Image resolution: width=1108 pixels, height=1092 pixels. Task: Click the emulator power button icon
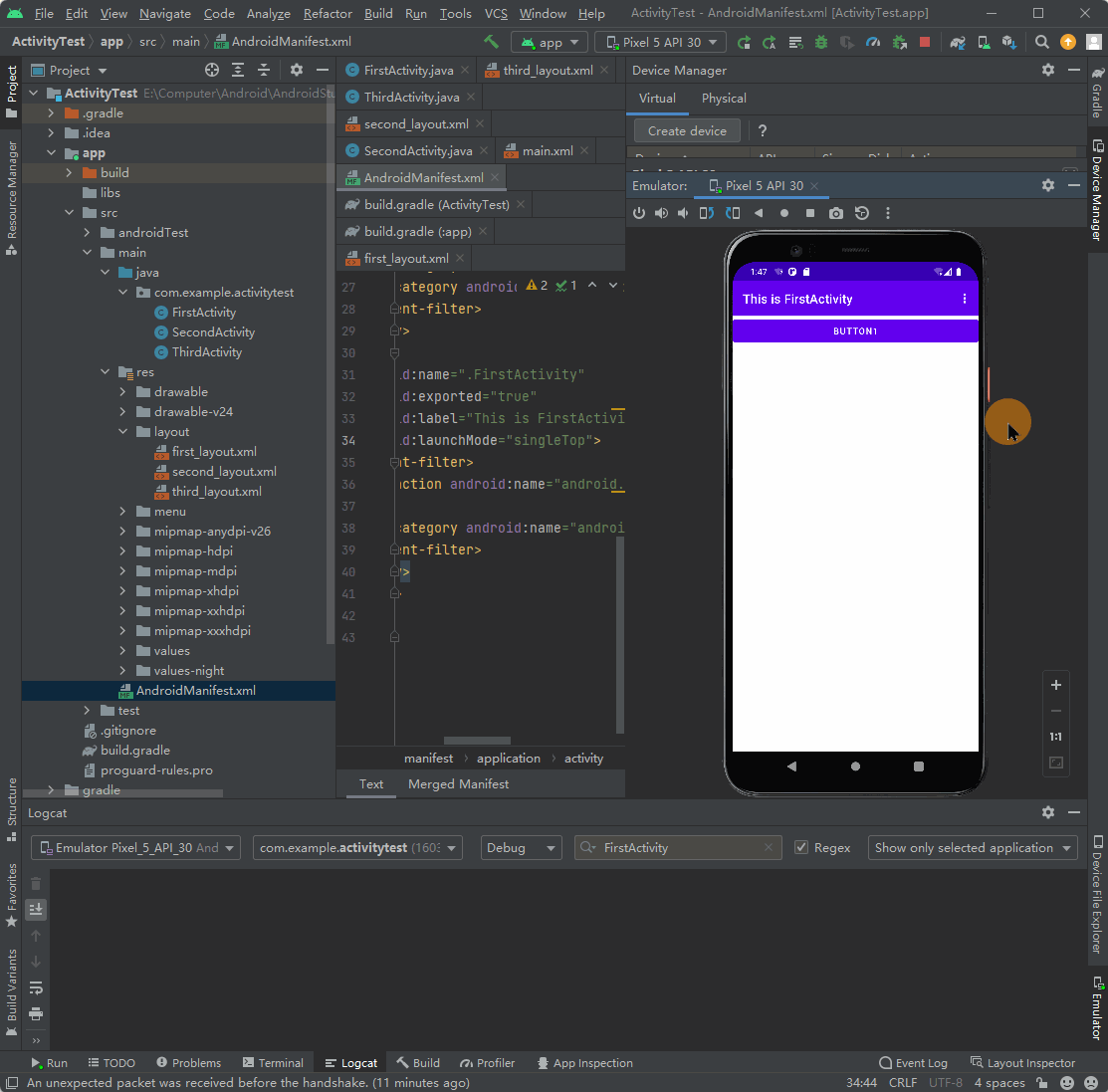click(x=639, y=213)
